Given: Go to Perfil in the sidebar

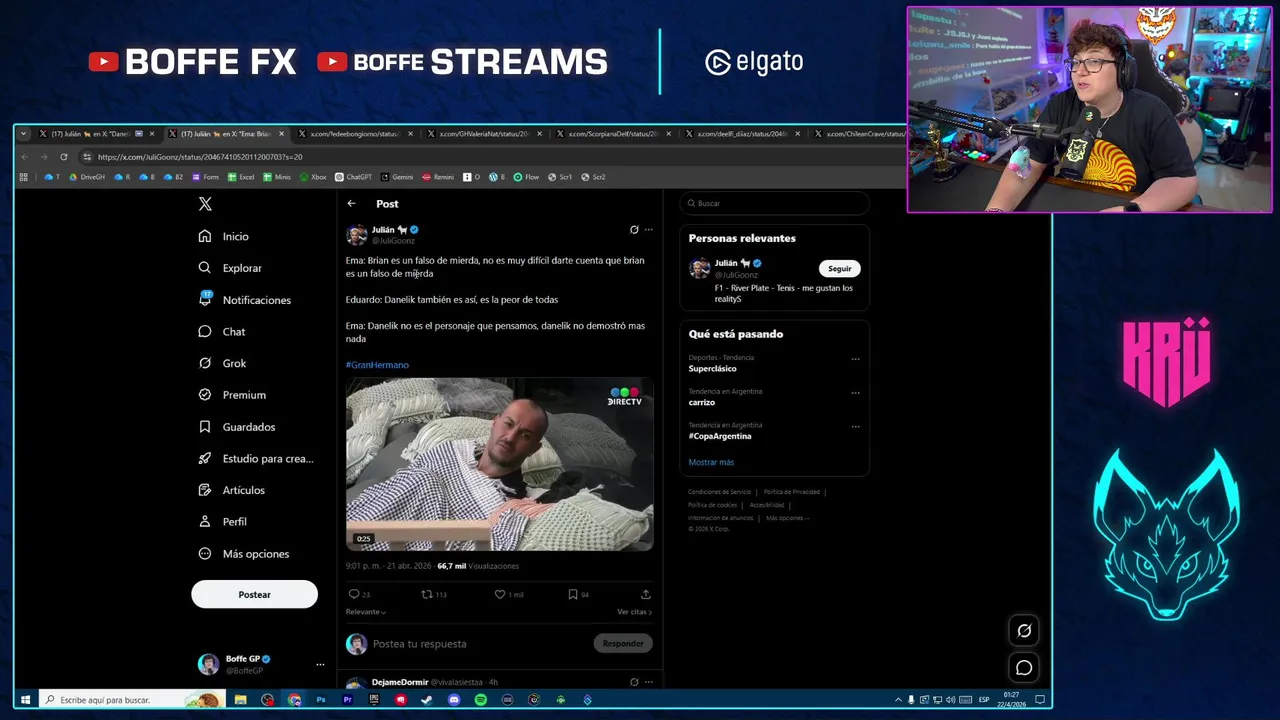Looking at the screenshot, I should click(x=223, y=522).
